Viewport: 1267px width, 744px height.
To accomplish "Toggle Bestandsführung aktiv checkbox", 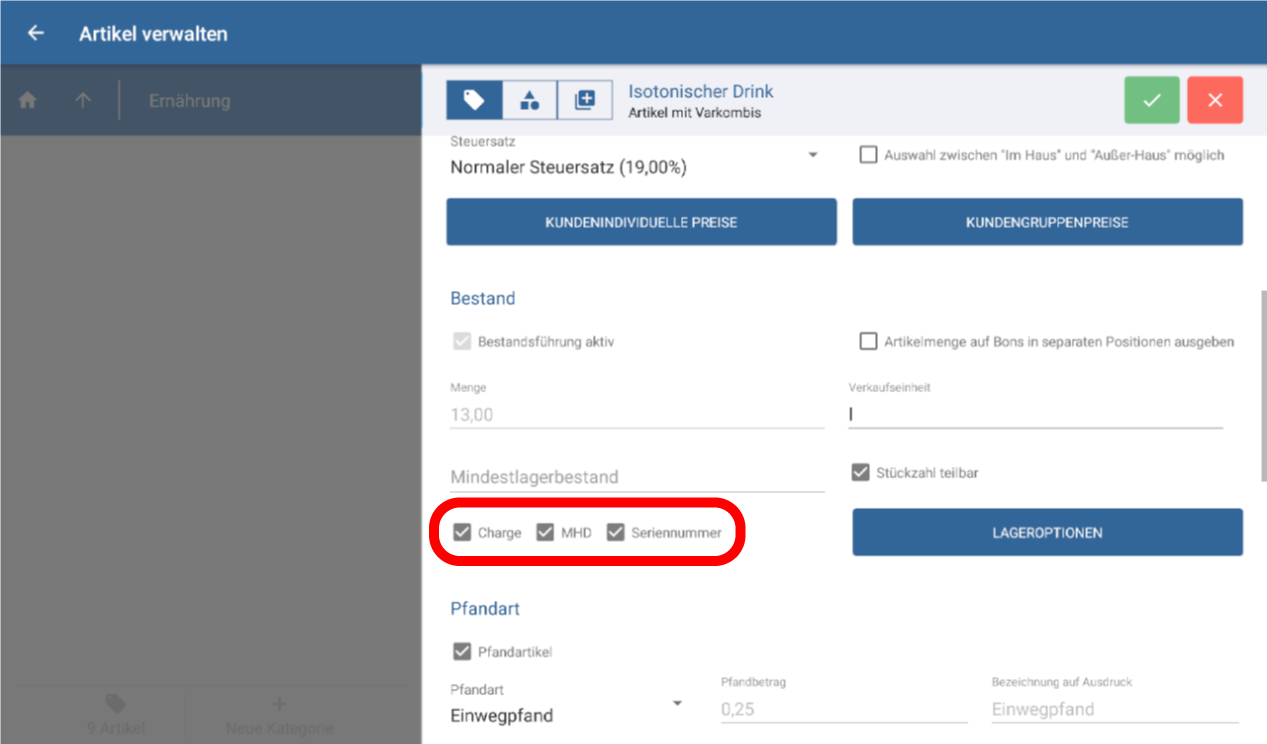I will (x=461, y=342).
